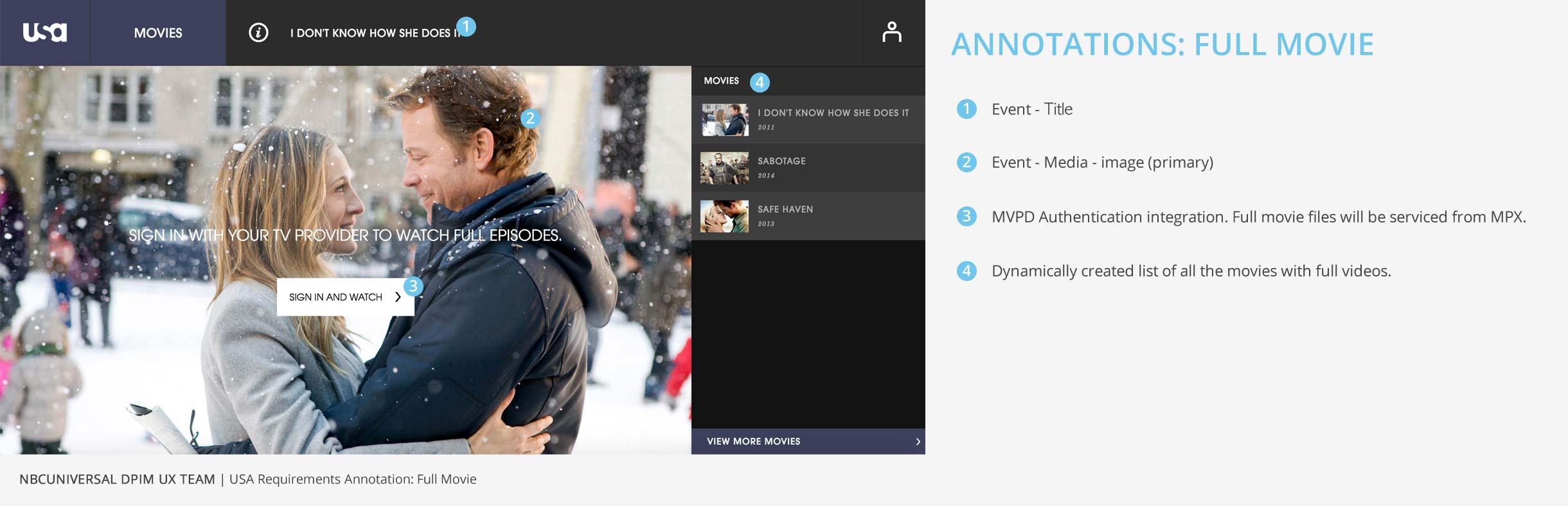Click annotation marker 3 by the sign-in button
Image resolution: width=1568 pixels, height=506 pixels.
coord(413,286)
